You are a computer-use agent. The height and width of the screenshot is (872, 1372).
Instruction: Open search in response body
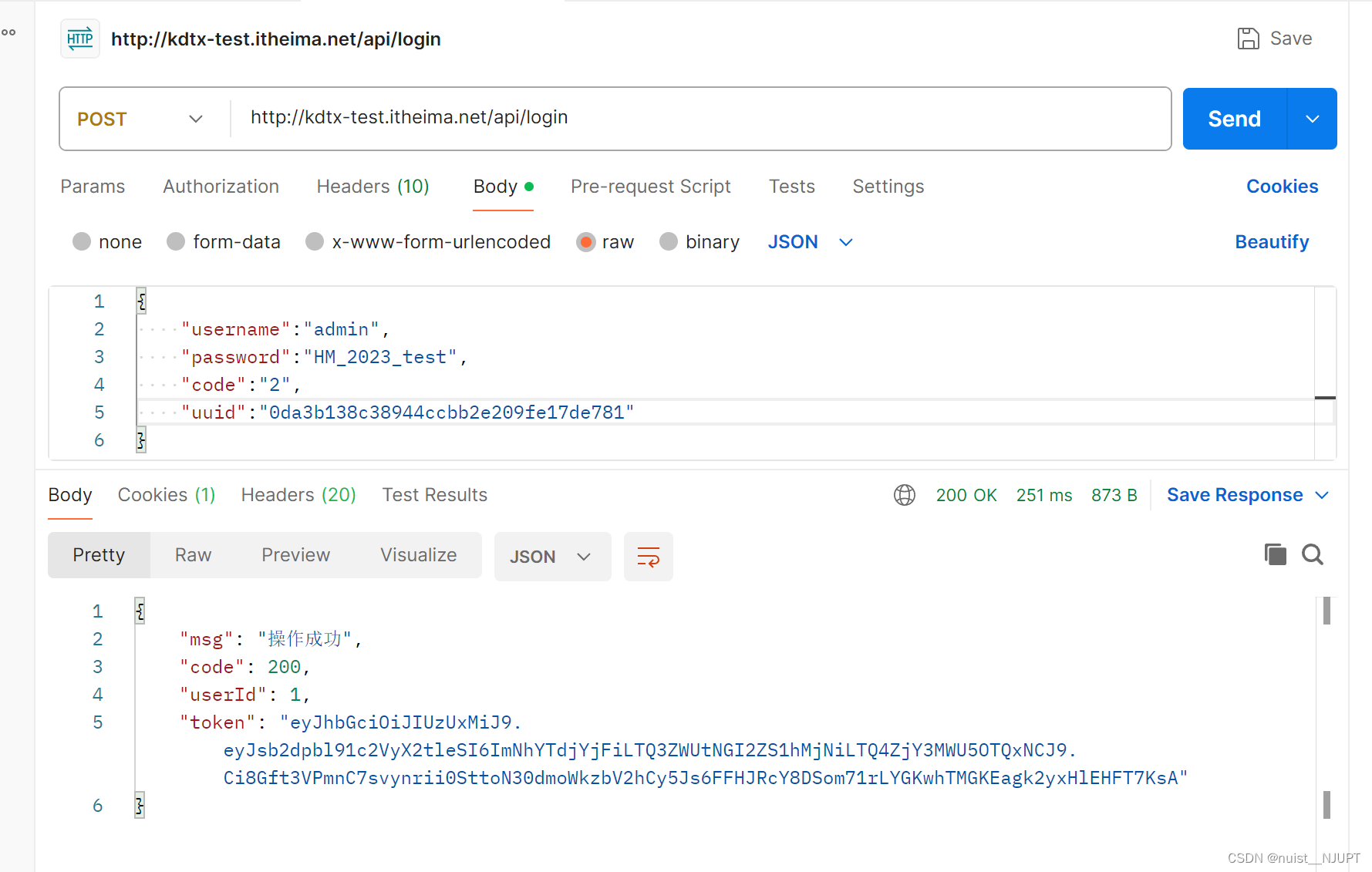tap(1312, 554)
